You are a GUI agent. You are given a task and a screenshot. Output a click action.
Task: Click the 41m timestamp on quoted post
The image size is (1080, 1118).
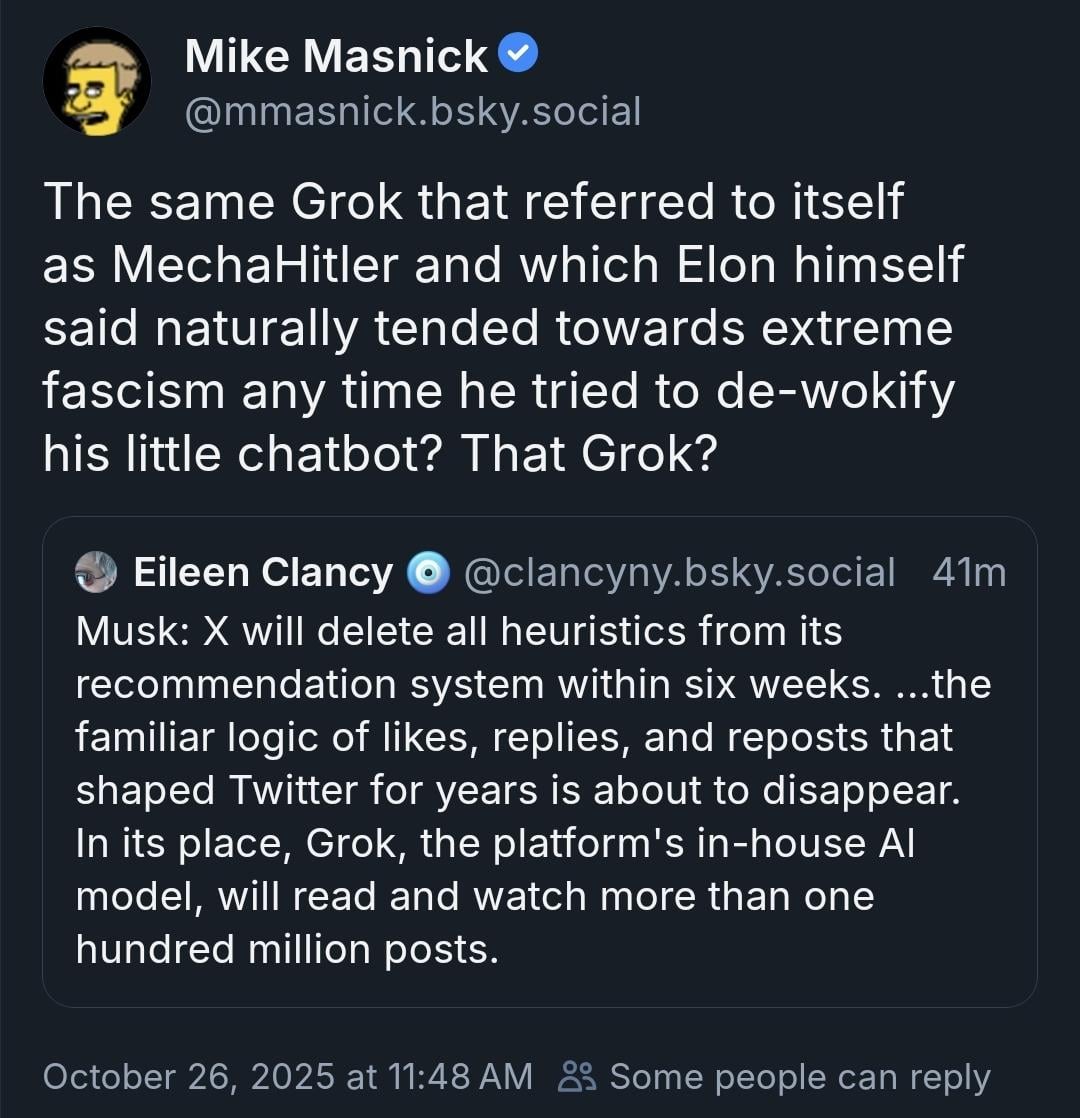(x=968, y=572)
